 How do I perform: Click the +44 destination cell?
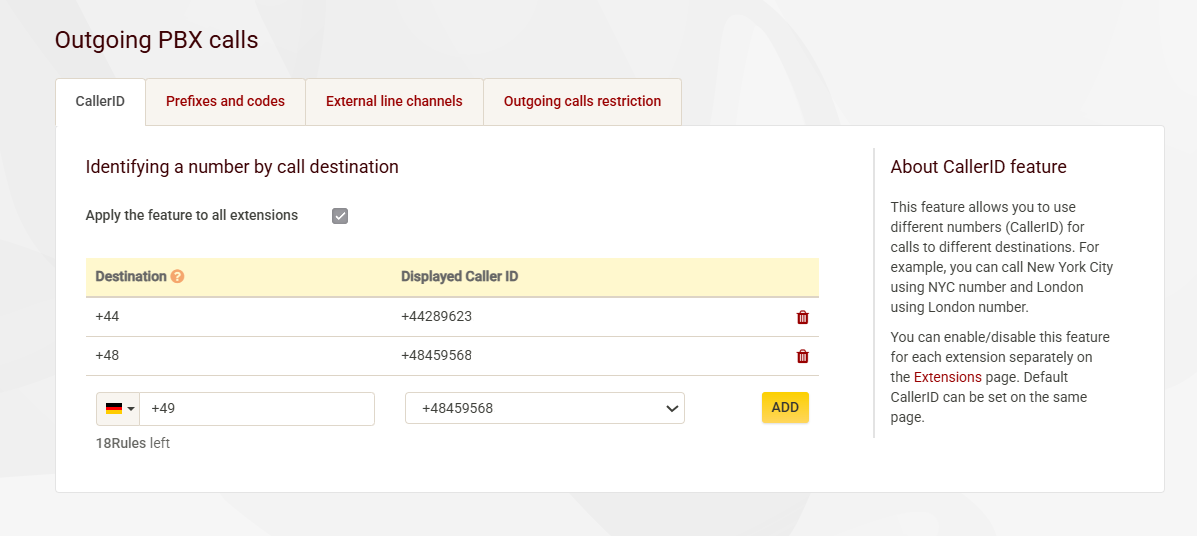pyautogui.click(x=107, y=317)
